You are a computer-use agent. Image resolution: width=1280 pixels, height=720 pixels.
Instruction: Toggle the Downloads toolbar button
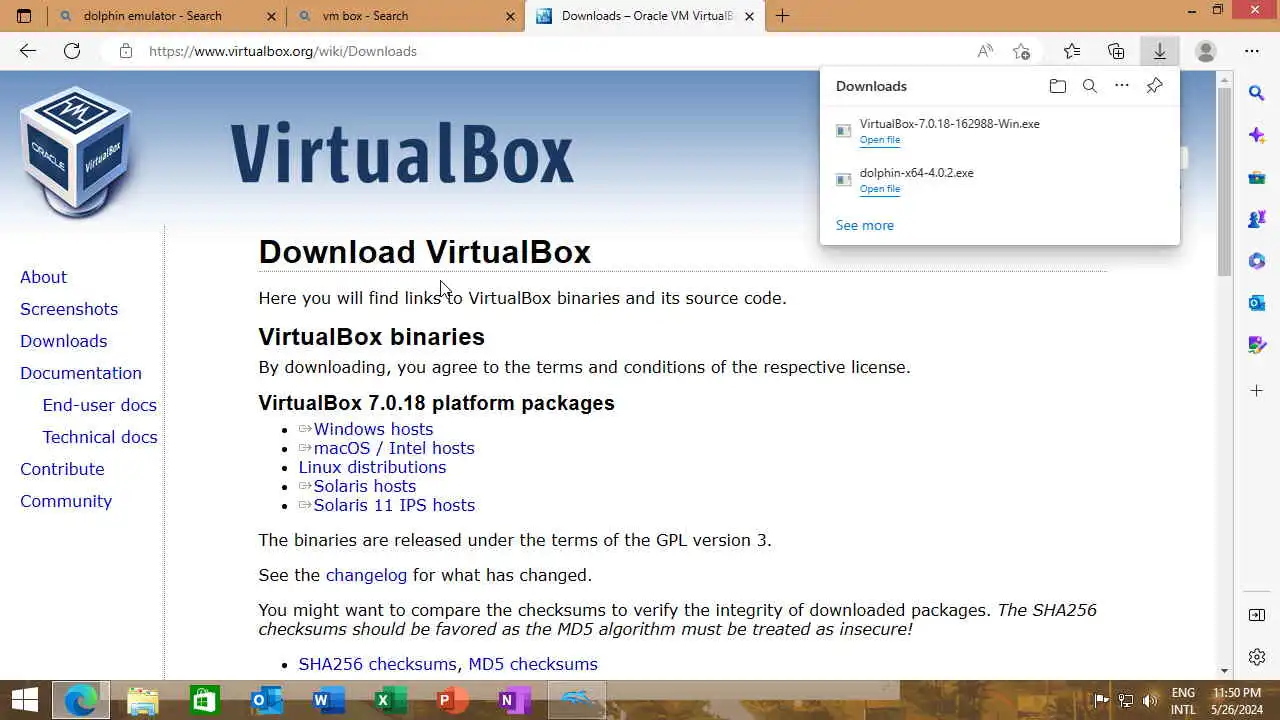[1160, 51]
